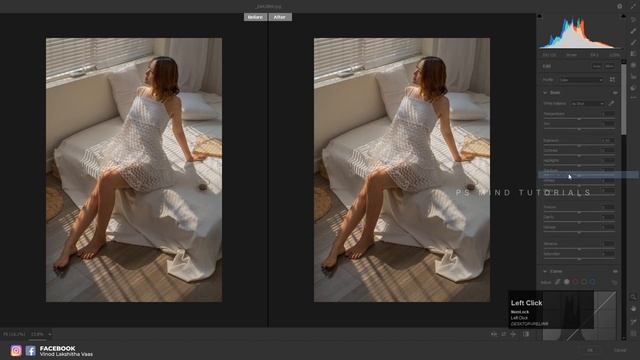
Task: Click the Exposure value field
Action: click(x=608, y=140)
